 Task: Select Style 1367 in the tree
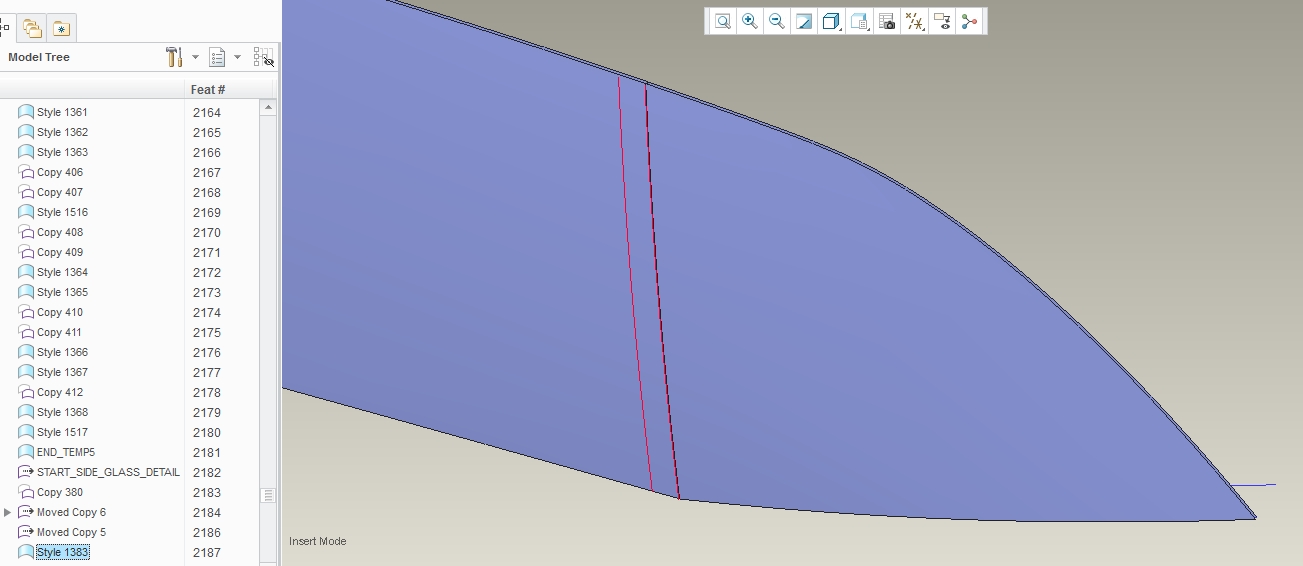(x=62, y=372)
